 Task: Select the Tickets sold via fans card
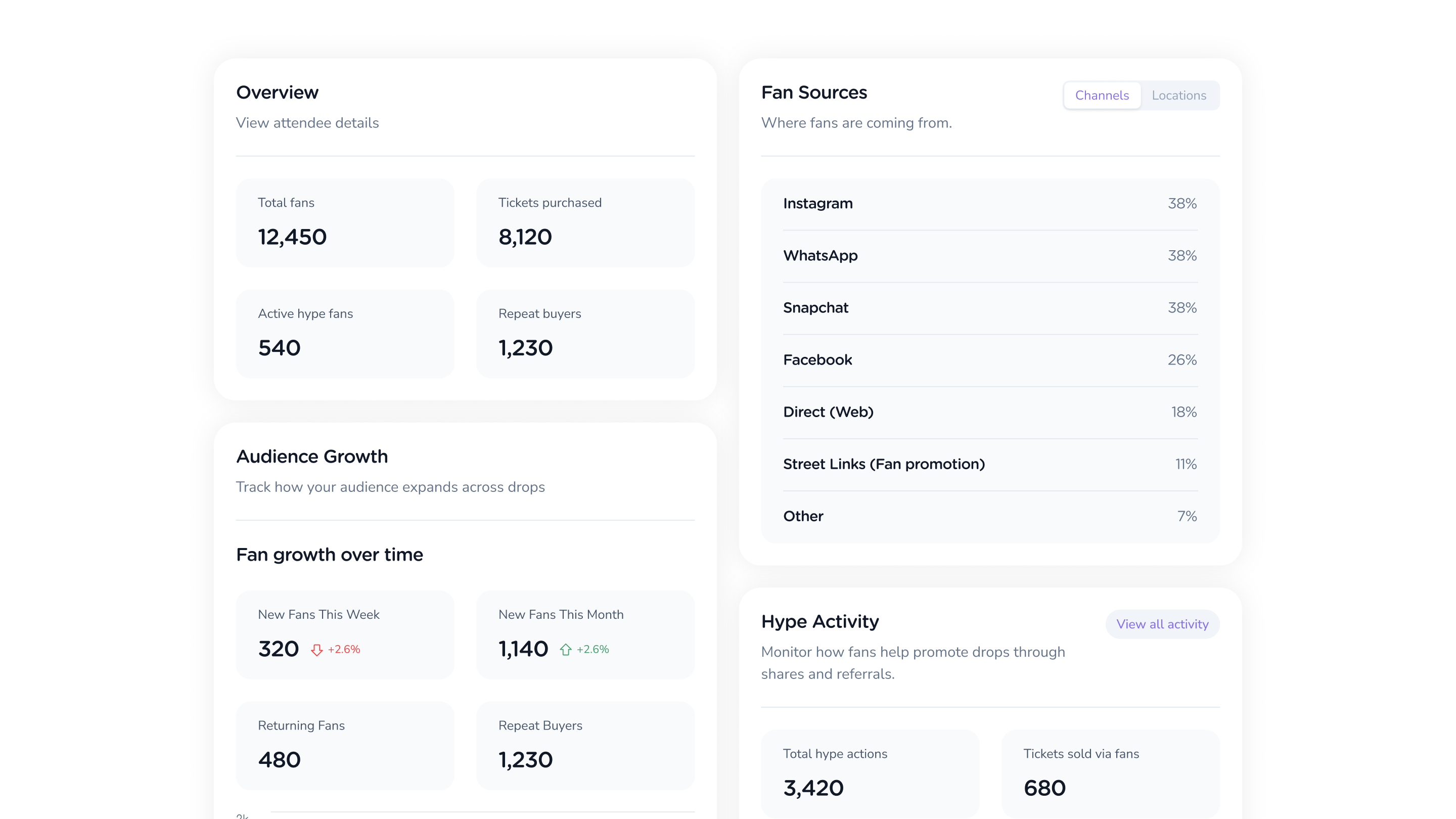pos(1110,774)
